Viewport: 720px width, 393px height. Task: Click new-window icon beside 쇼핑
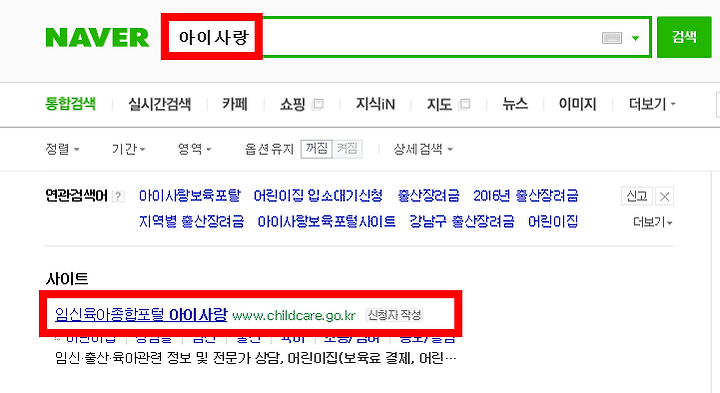318,104
